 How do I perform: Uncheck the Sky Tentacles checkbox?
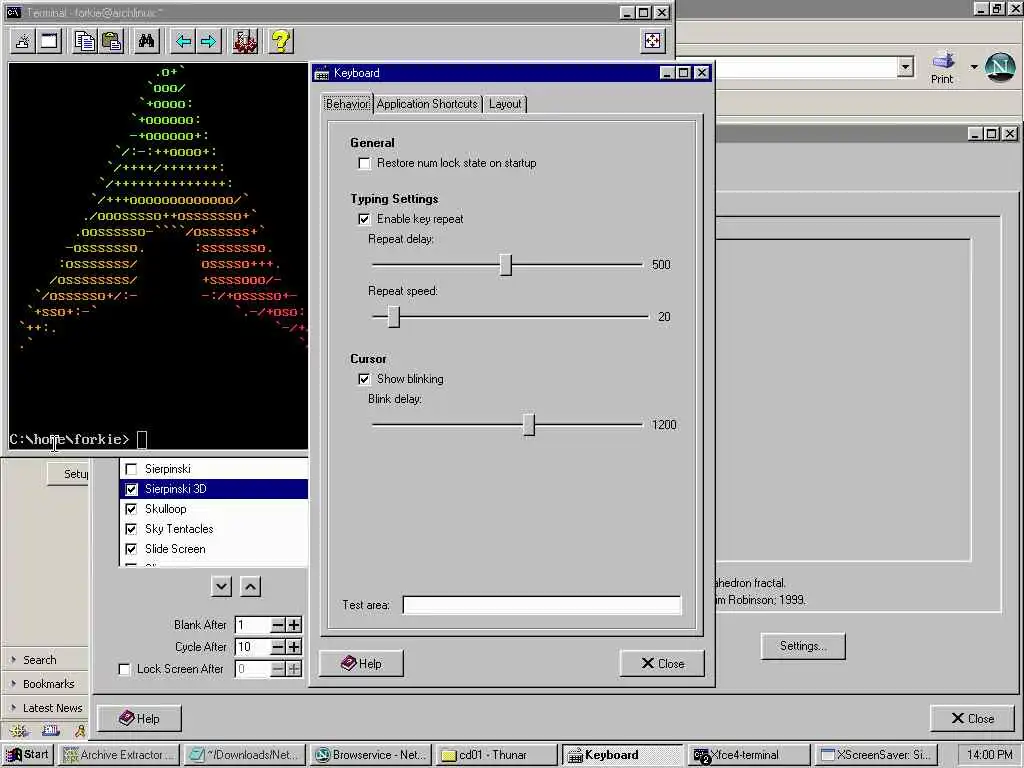pos(131,529)
